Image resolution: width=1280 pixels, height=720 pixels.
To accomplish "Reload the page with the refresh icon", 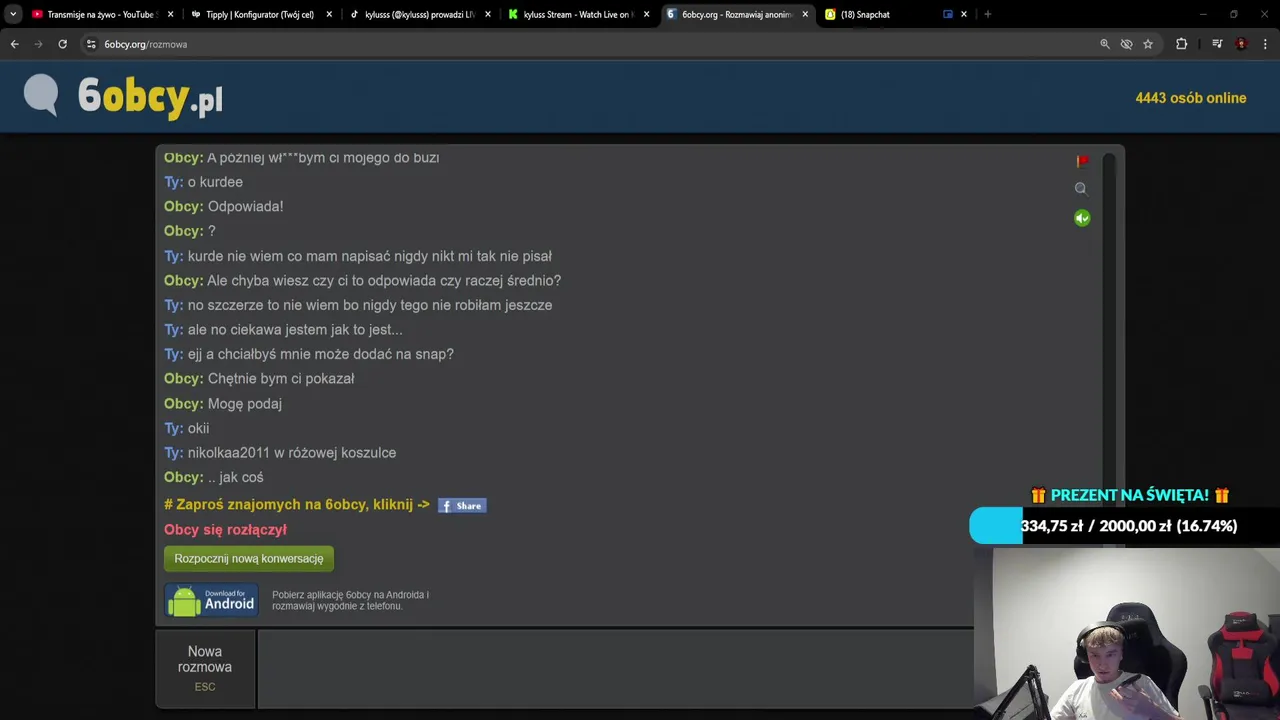I will click(x=62, y=44).
